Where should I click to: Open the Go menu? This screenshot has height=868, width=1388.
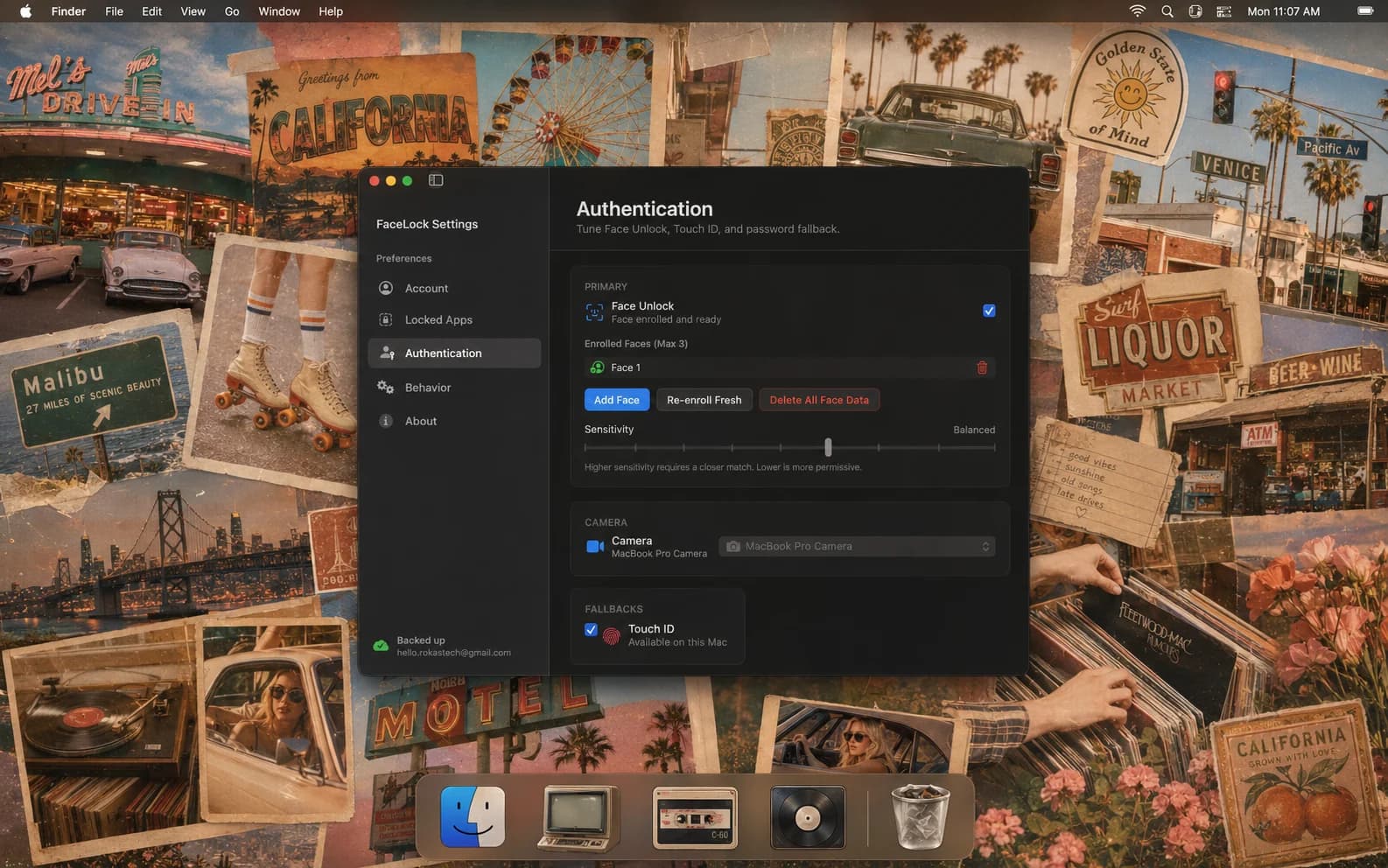(232, 11)
